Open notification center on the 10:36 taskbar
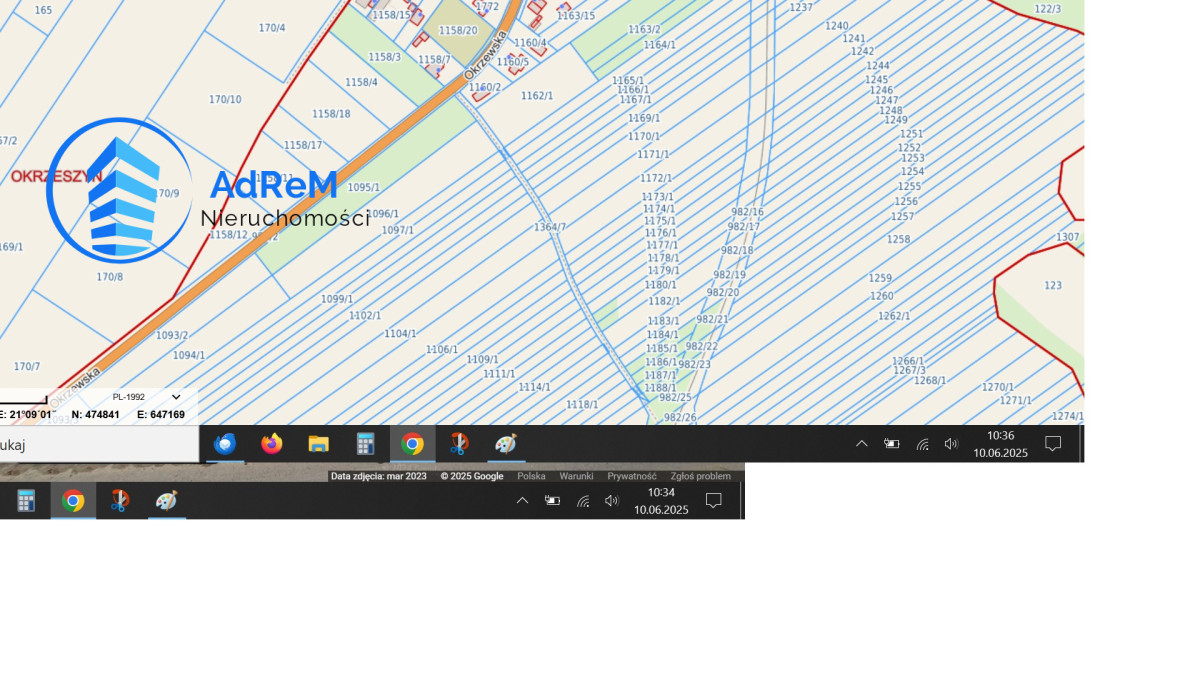The height and width of the screenshot is (675, 1200). coord(1053,444)
